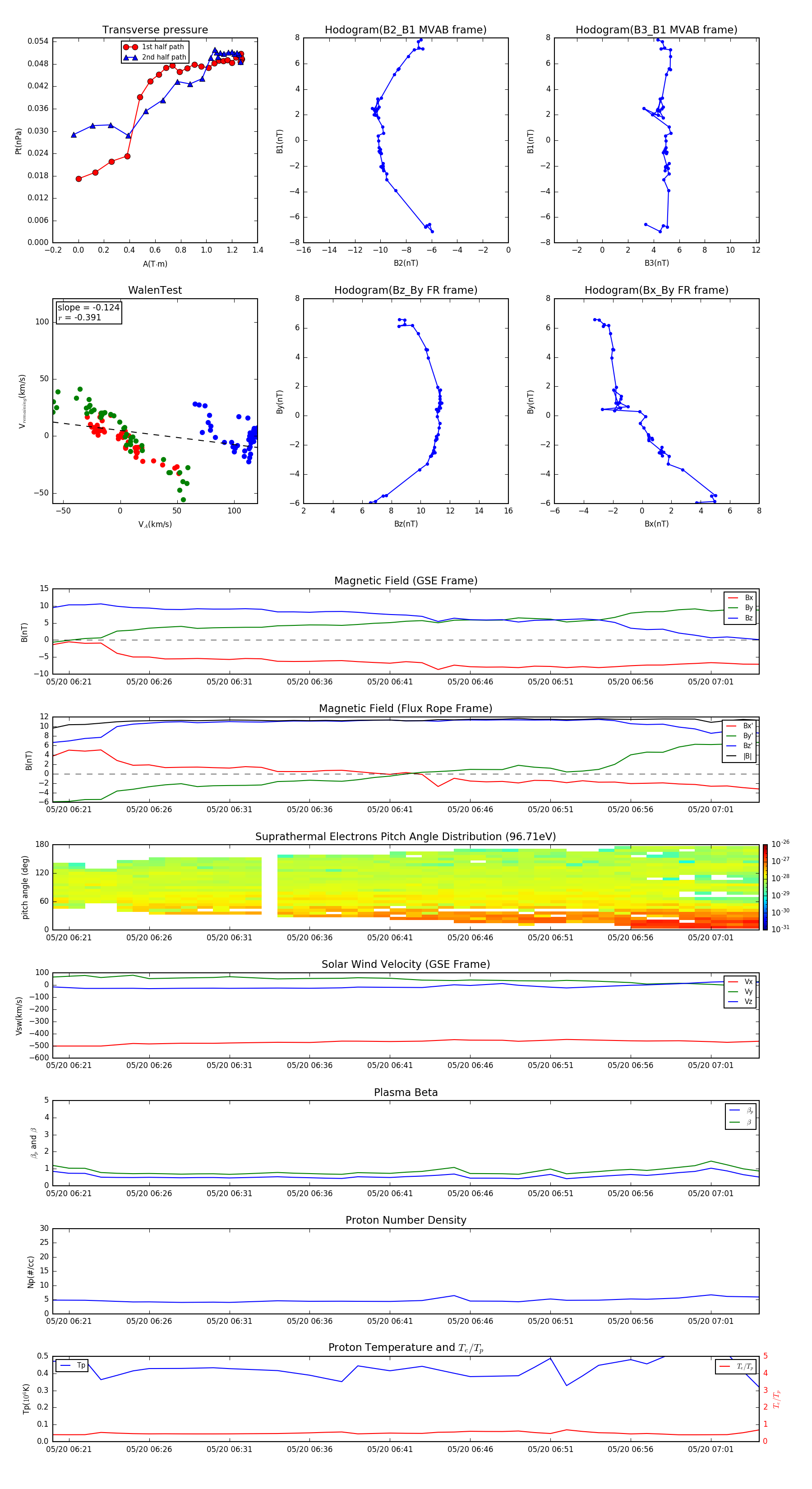
Task: Click Proton Temperature and Te/Tp title
Action: click(406, 1348)
